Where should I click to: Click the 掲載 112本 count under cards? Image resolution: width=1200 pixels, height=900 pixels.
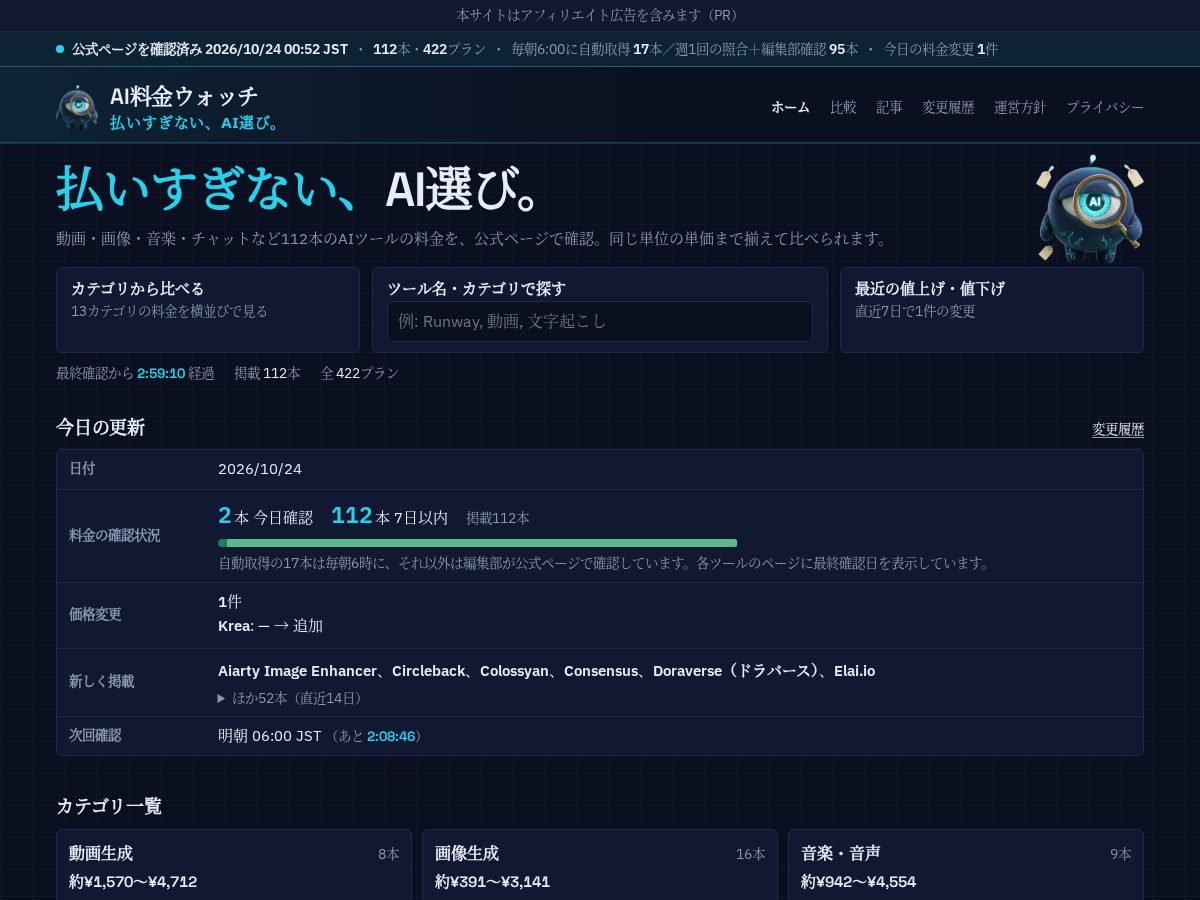267,373
